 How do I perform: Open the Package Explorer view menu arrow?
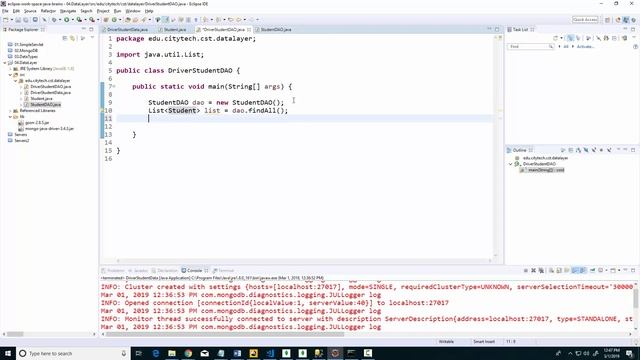[x=92, y=38]
